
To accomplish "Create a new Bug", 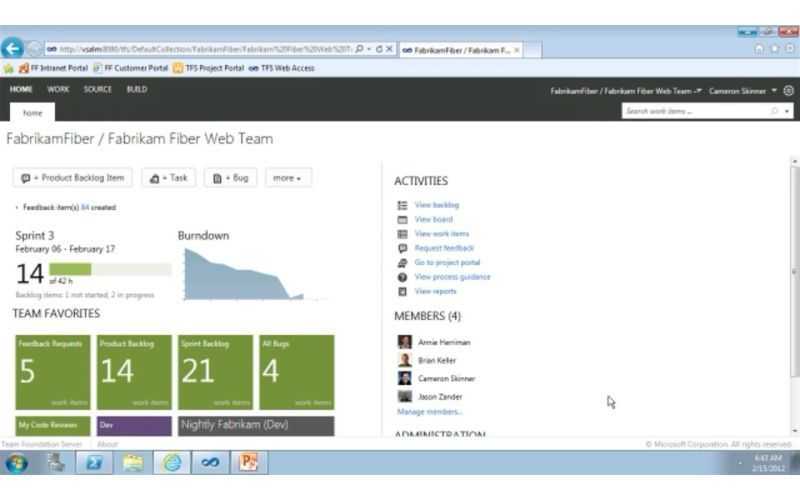I will (231, 178).
